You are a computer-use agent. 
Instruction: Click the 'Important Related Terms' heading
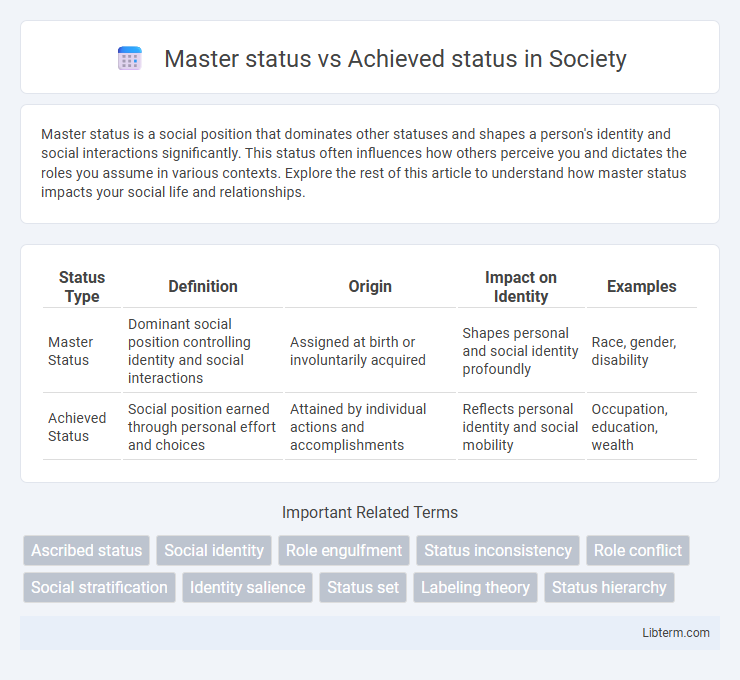370,512
